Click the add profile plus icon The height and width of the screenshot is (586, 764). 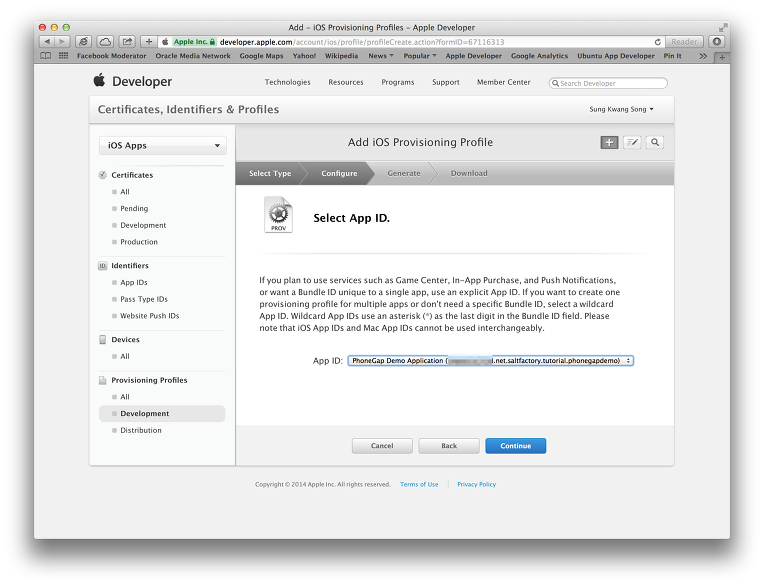609,142
